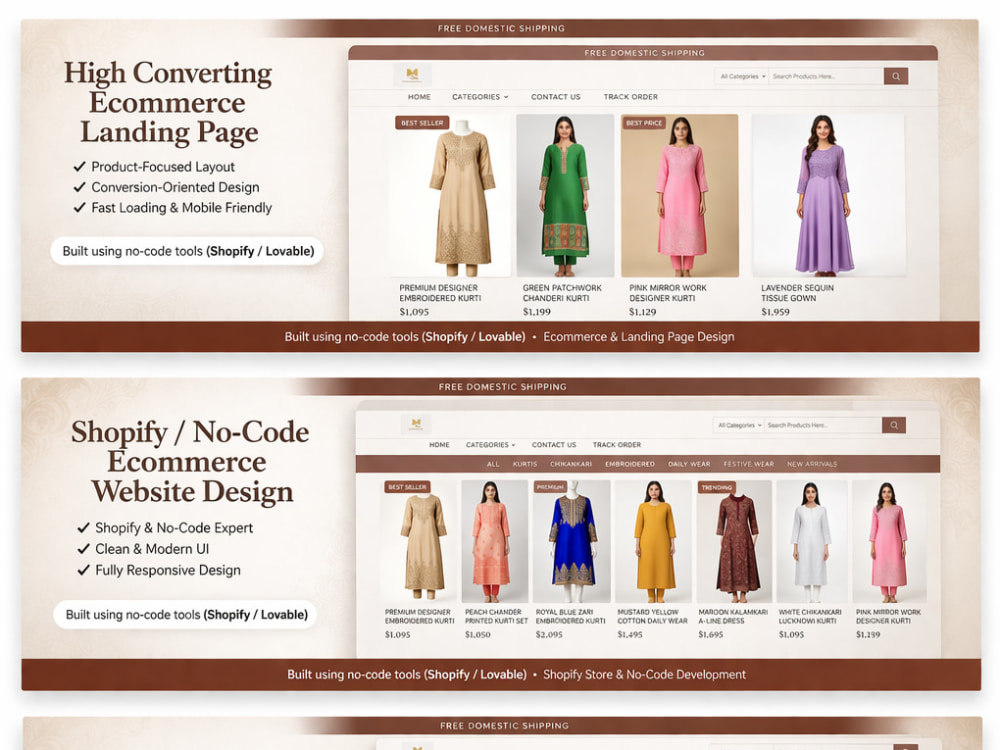Click the $2,095 price text
This screenshot has width=1000, height=750.
click(549, 635)
